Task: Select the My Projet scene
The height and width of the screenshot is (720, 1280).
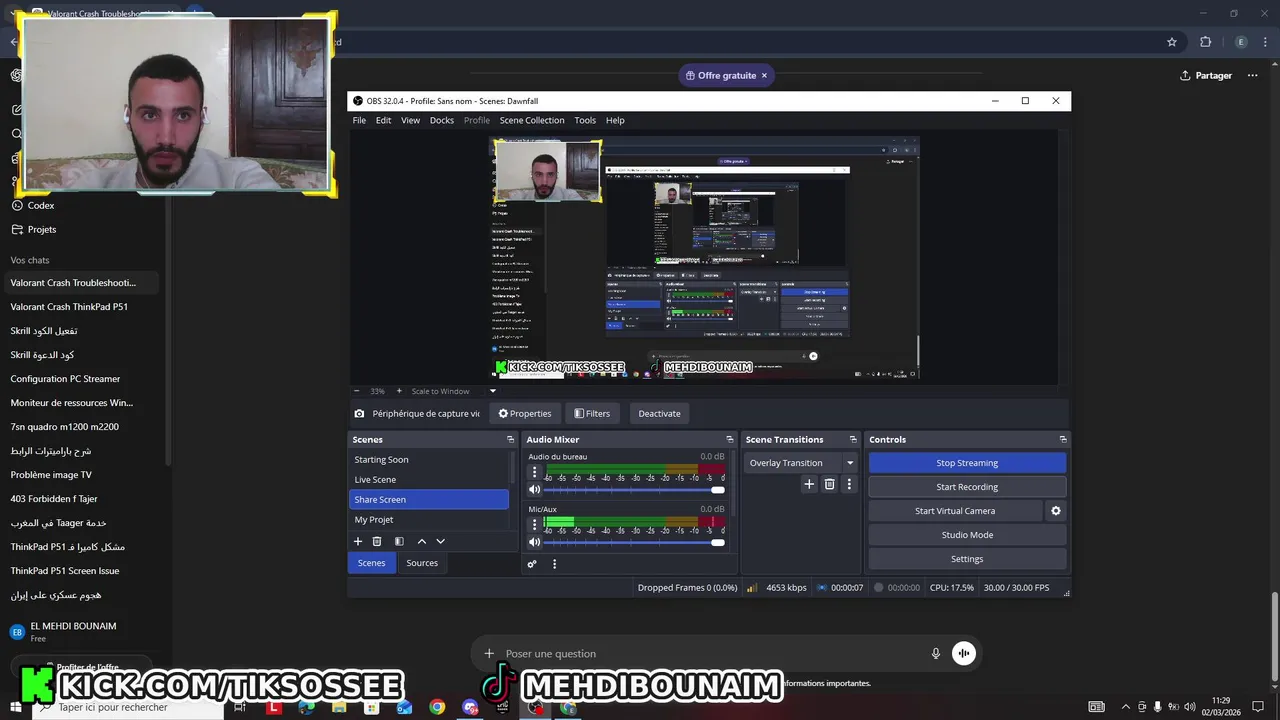Action: click(429, 519)
